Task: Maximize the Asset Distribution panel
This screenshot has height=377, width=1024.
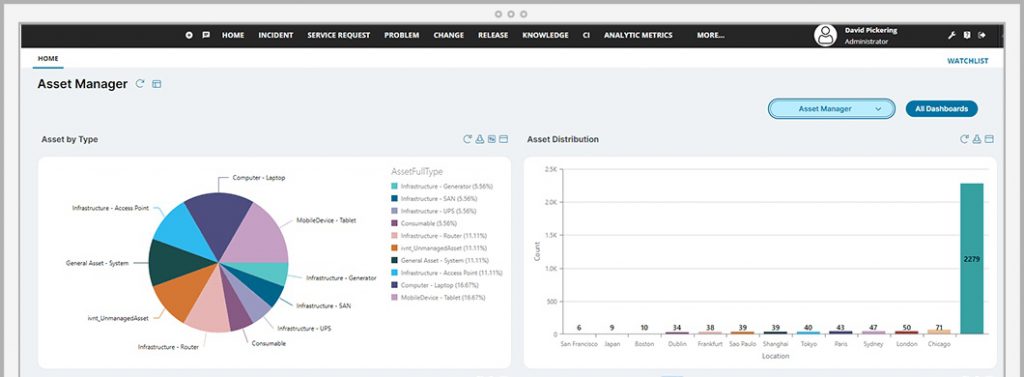Action: 989,139
